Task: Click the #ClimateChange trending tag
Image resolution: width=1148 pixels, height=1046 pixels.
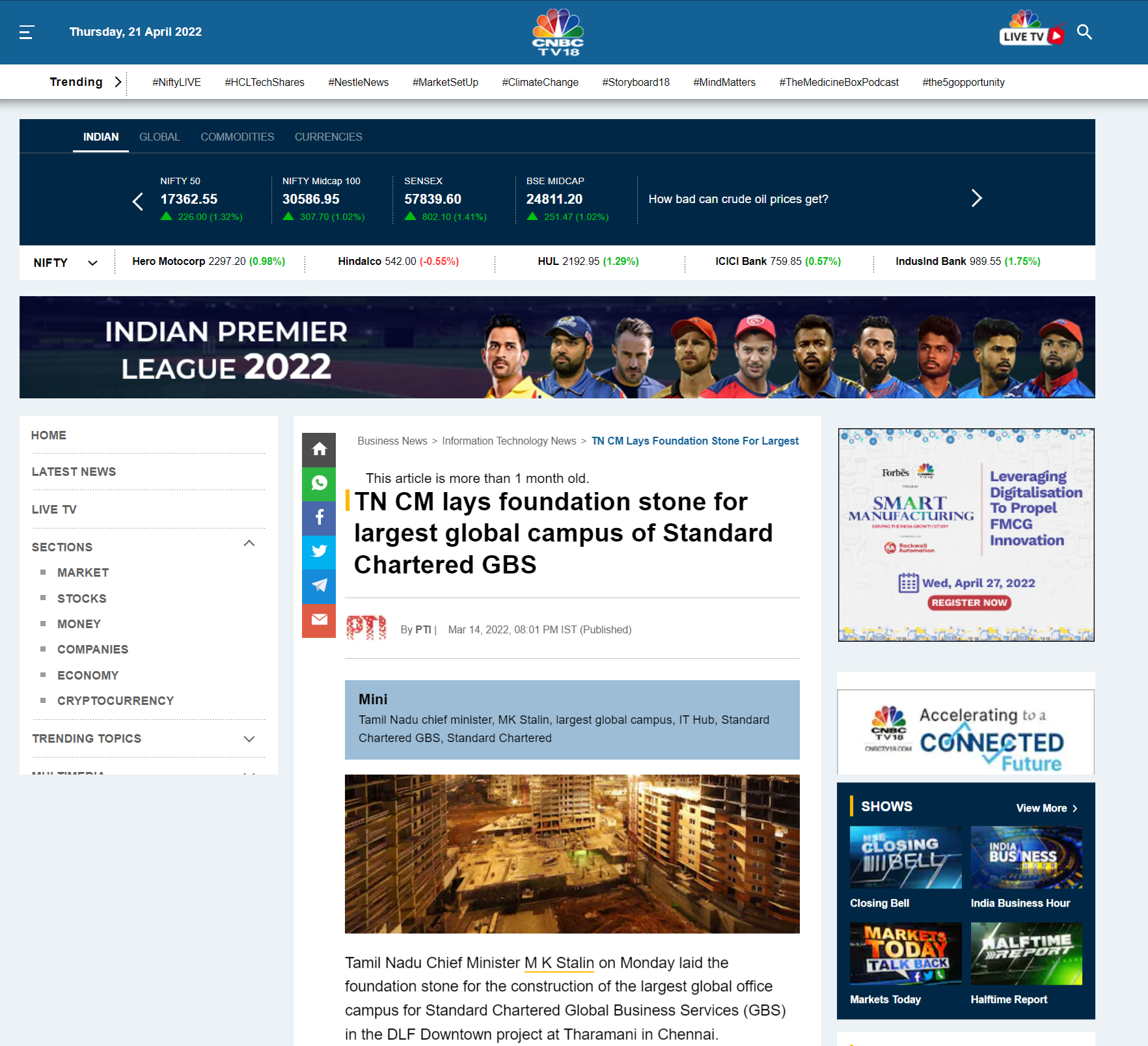Action: click(540, 83)
